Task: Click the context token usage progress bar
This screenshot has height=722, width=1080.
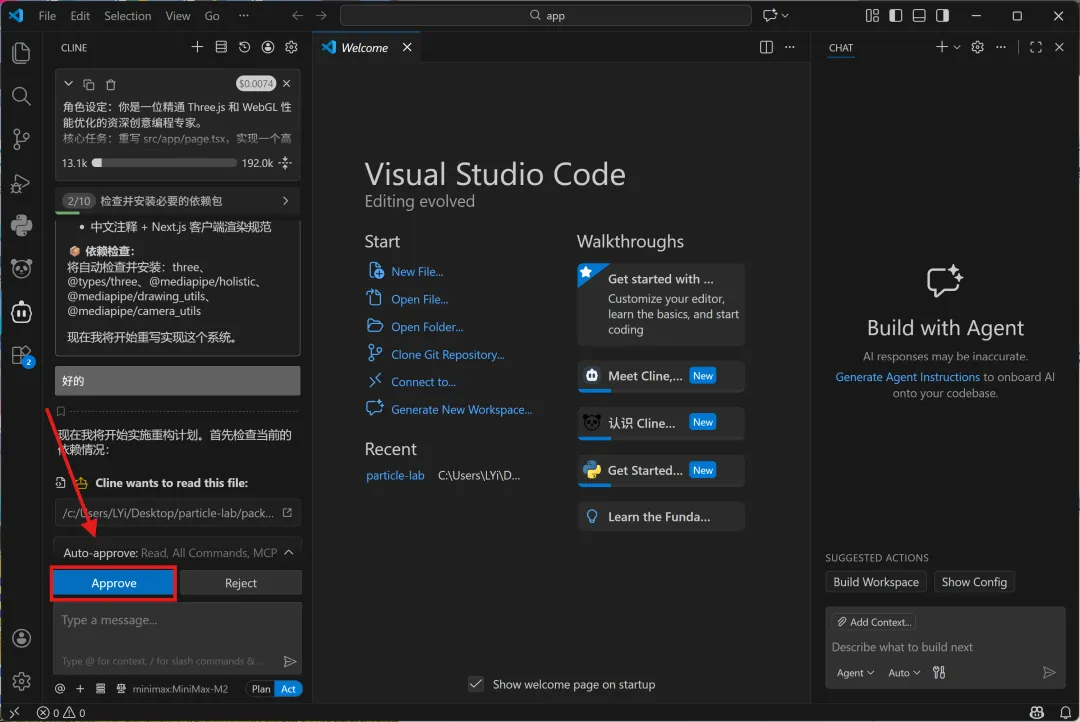Action: pos(164,163)
